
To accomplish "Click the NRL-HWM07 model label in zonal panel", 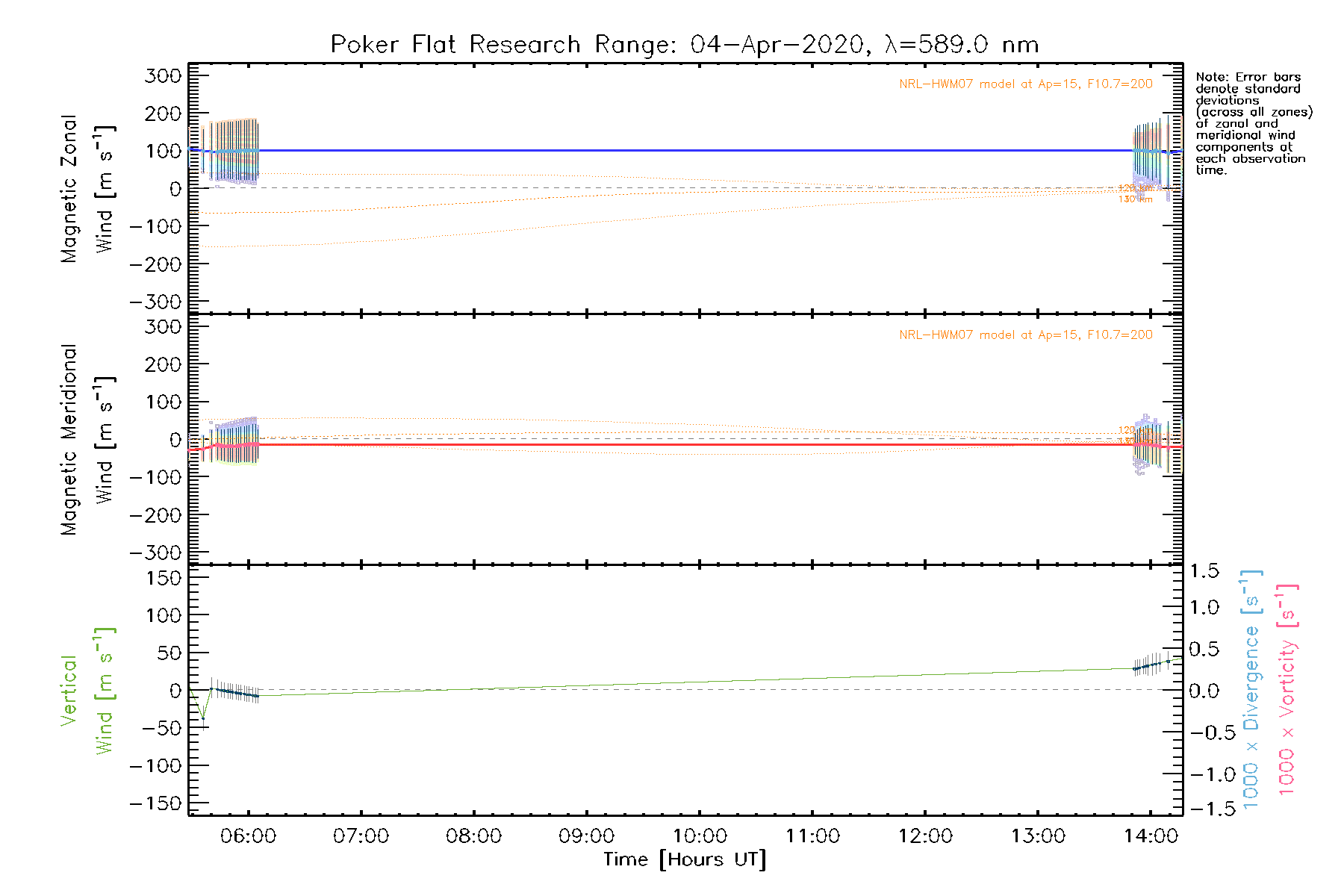I will click(x=1026, y=84).
